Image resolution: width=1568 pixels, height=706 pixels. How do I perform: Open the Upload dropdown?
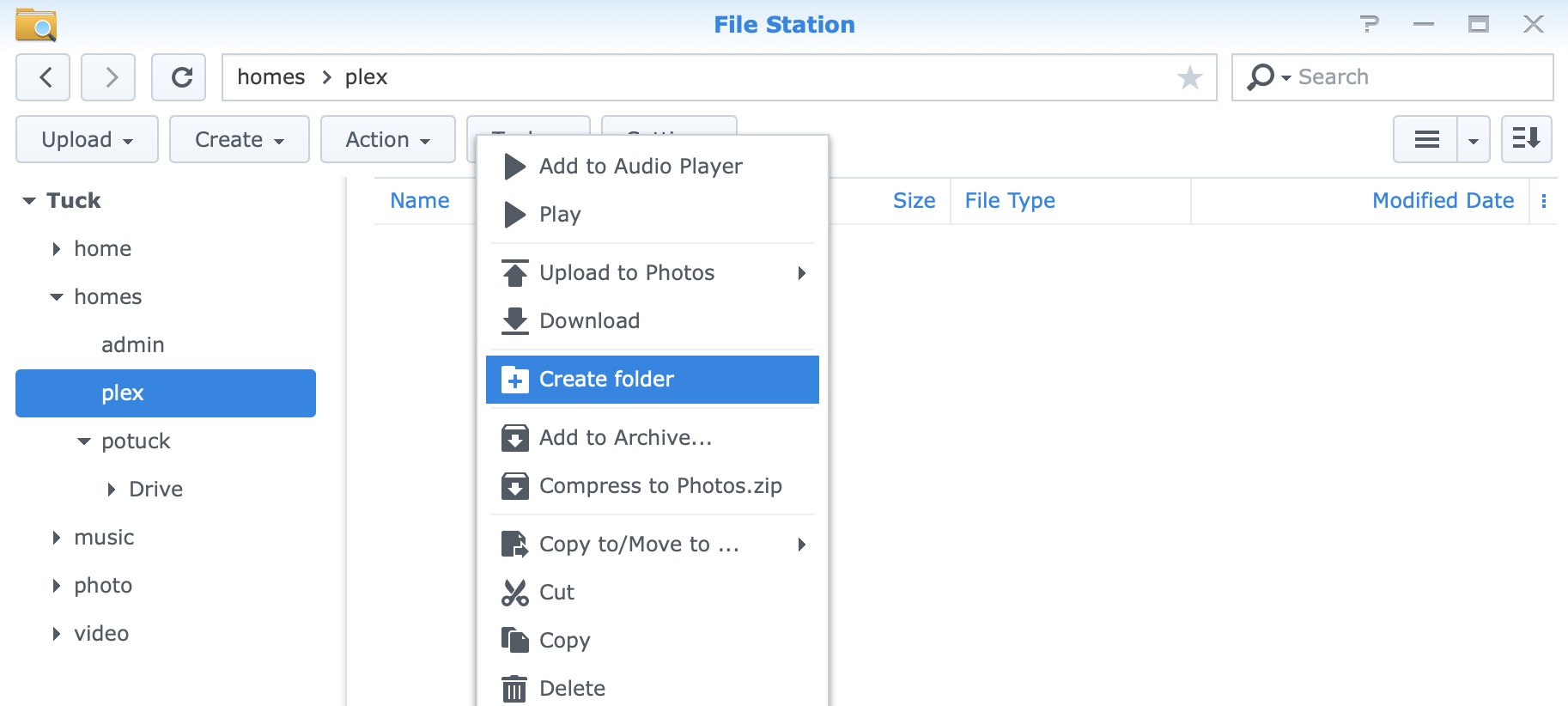pos(87,139)
